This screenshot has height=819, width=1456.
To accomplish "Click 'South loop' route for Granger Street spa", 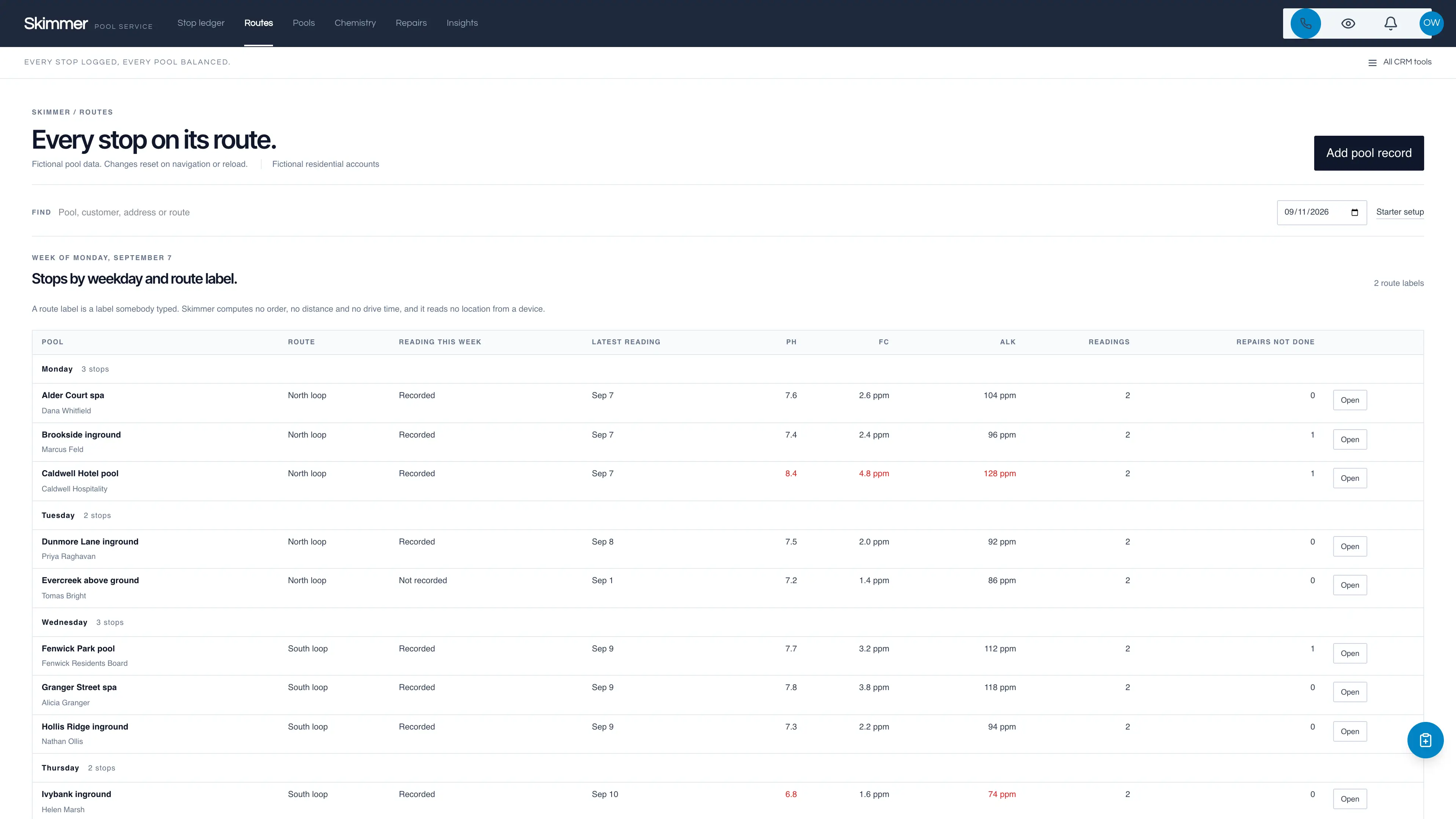I will 308,687.
